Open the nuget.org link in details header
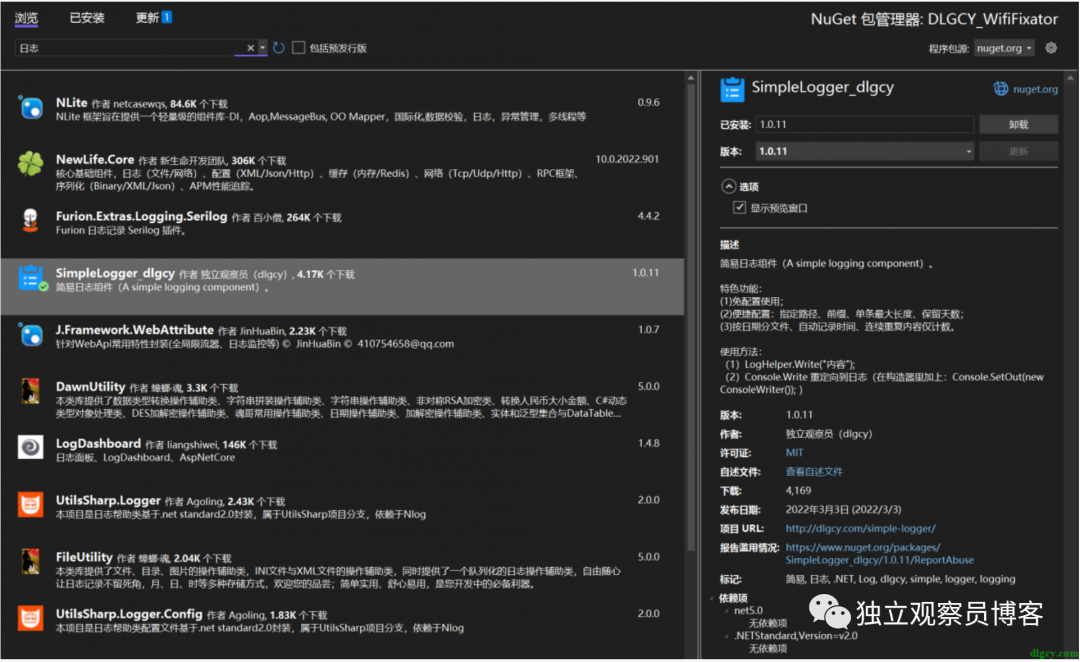The width and height of the screenshot is (1080, 662). pos(1035,89)
